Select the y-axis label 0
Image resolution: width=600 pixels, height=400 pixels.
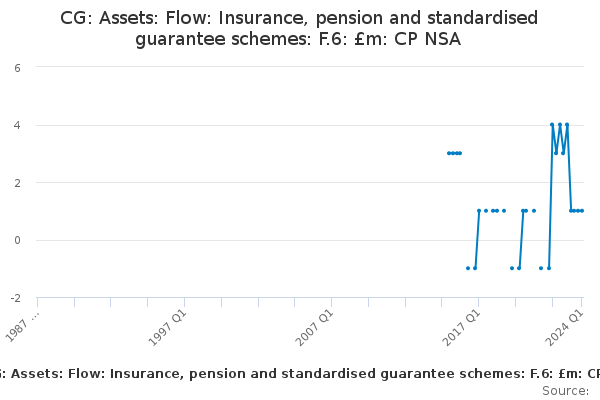(17, 240)
